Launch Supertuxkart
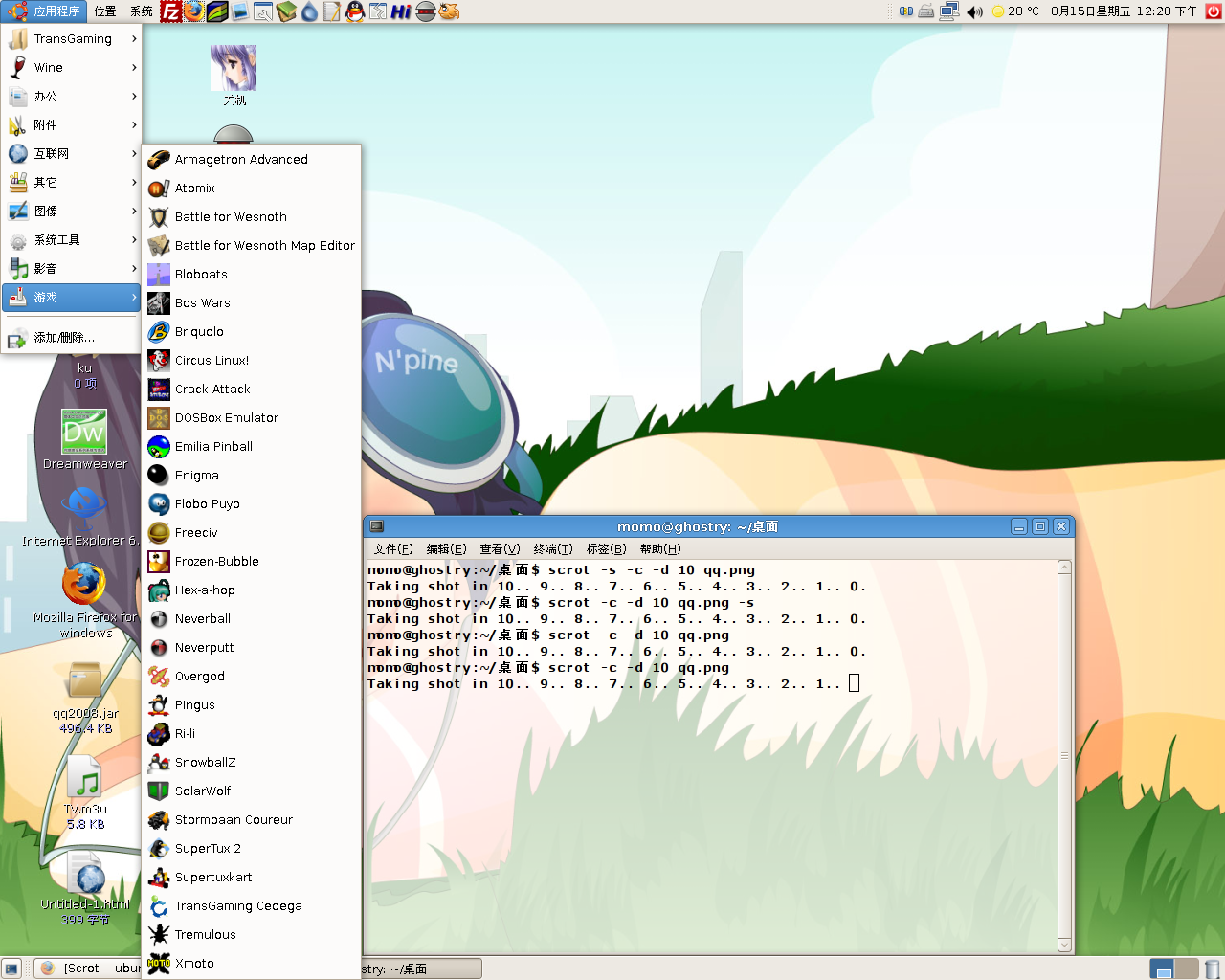The height and width of the screenshot is (980, 1225). tap(252, 878)
